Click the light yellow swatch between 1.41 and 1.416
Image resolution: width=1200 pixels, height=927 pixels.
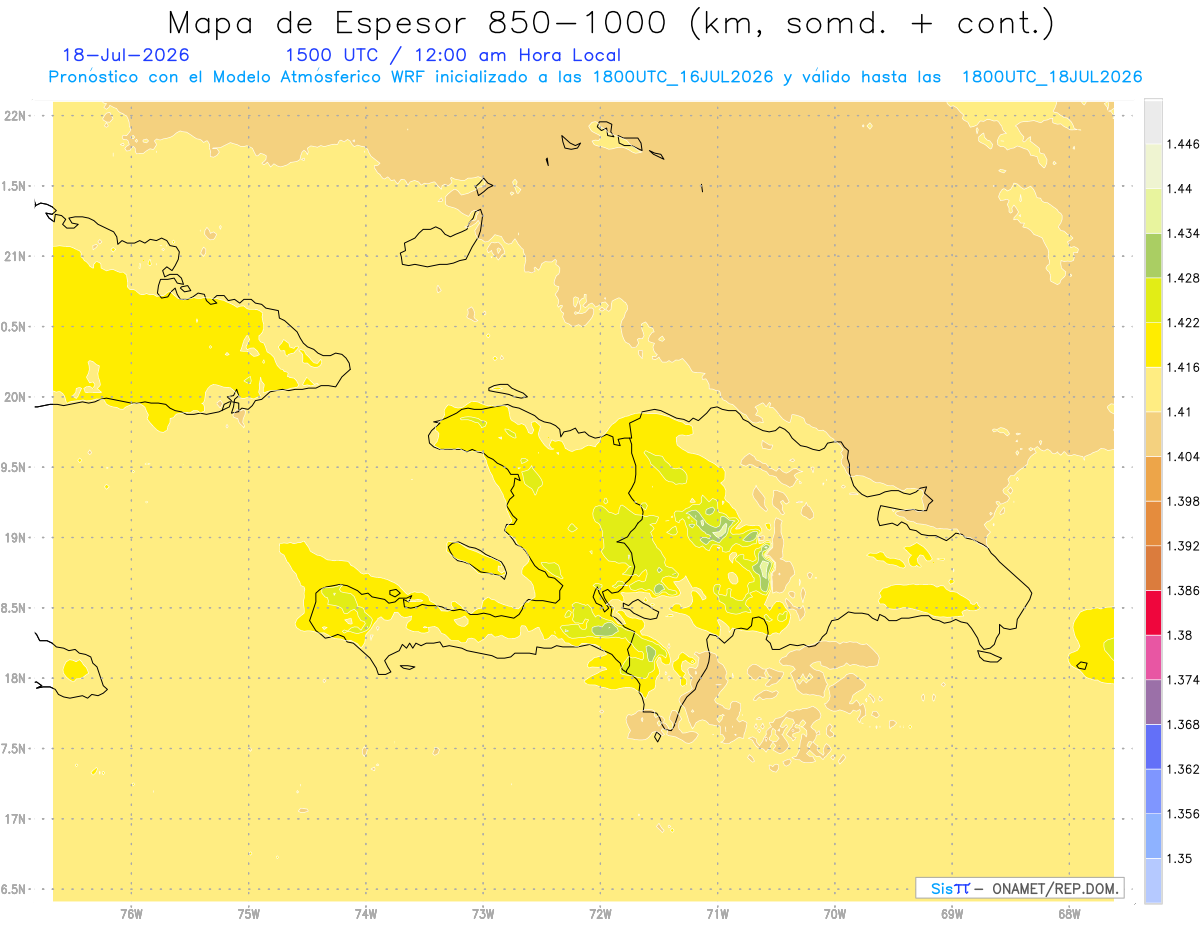(1153, 390)
